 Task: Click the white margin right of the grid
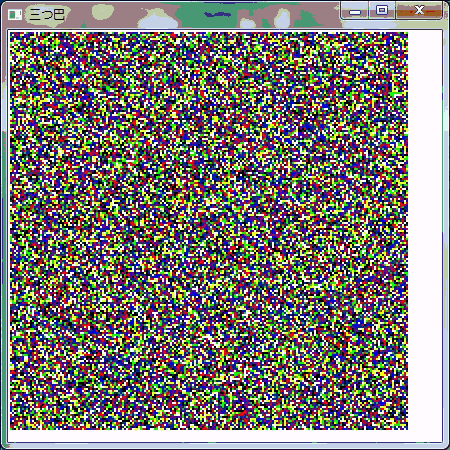pyautogui.click(x=425, y=231)
